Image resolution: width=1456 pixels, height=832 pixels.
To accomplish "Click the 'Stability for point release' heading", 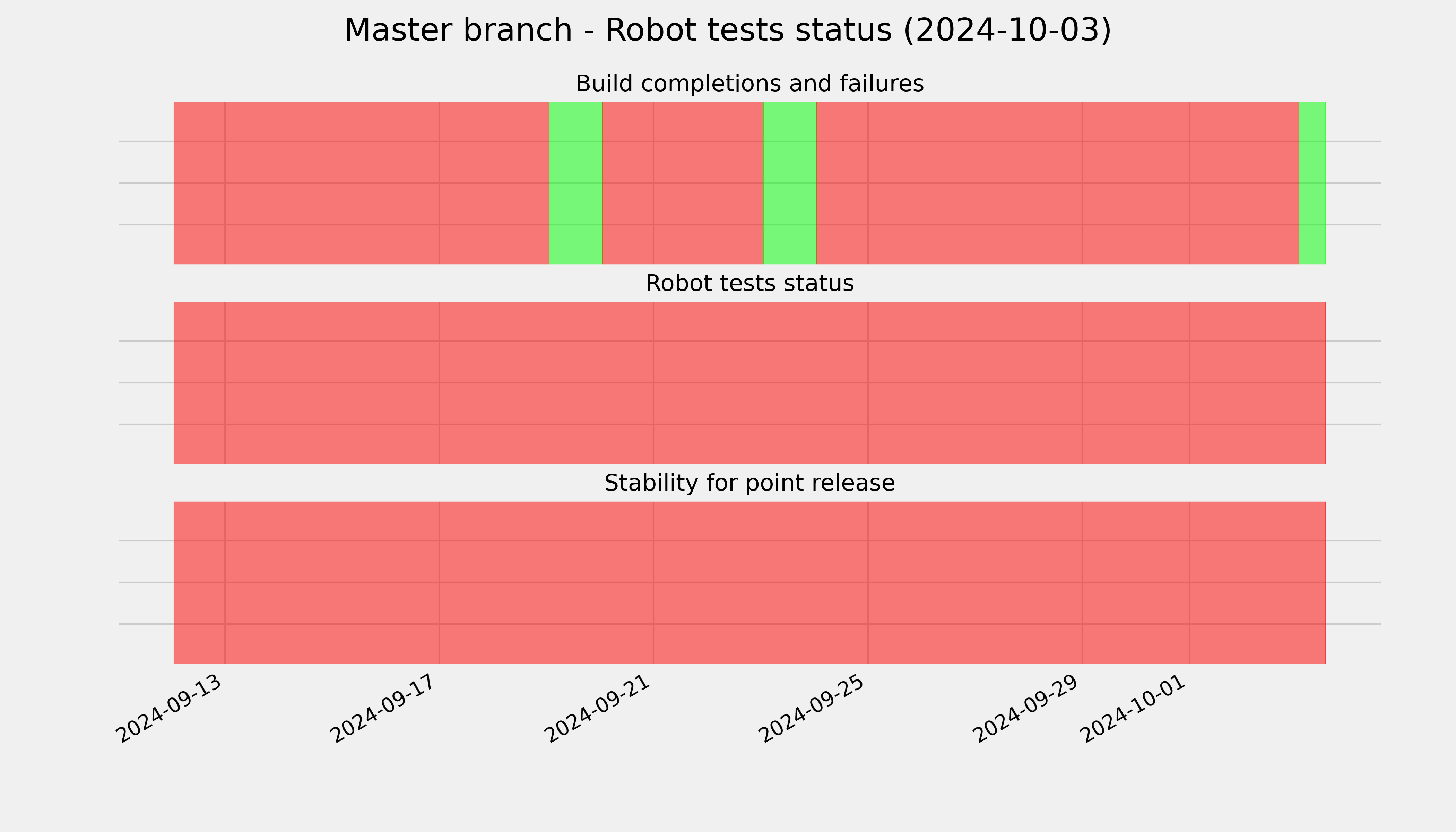I will (x=750, y=484).
